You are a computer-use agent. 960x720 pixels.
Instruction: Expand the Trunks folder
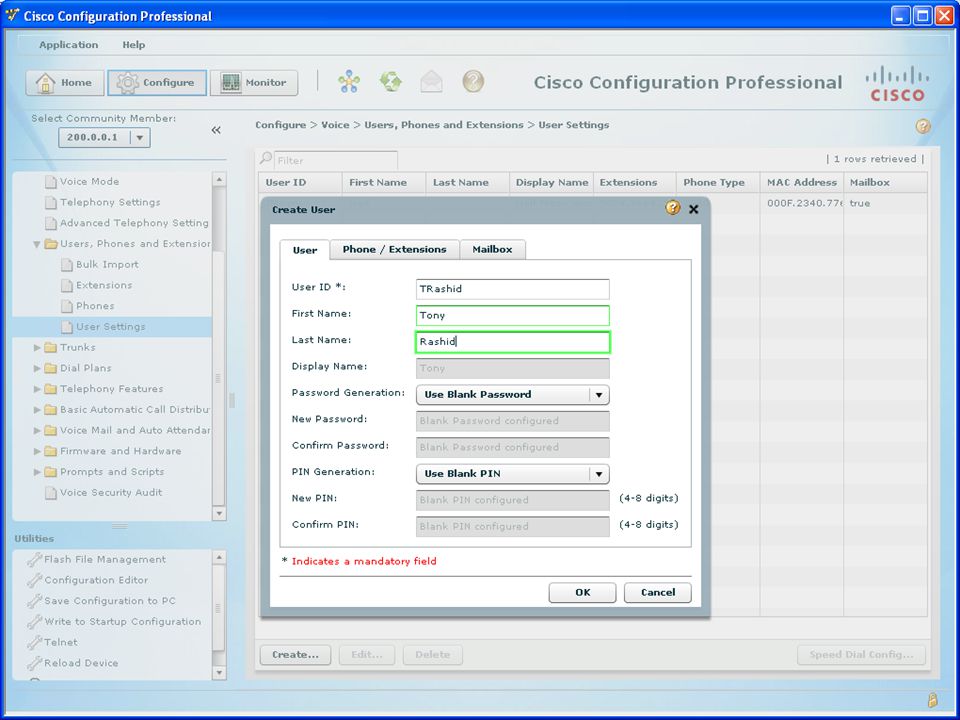[37, 348]
